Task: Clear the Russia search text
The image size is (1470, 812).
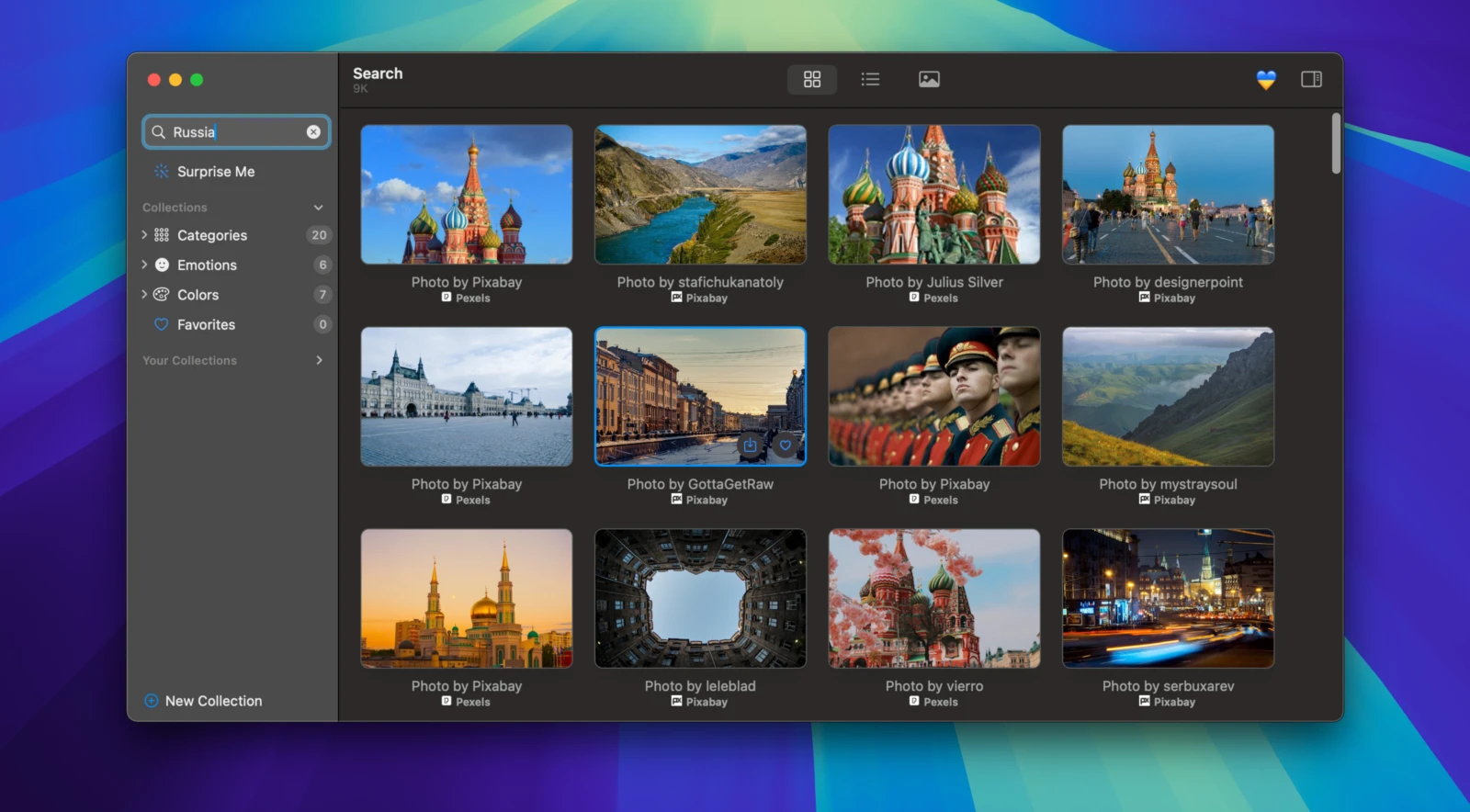Action: click(x=313, y=132)
